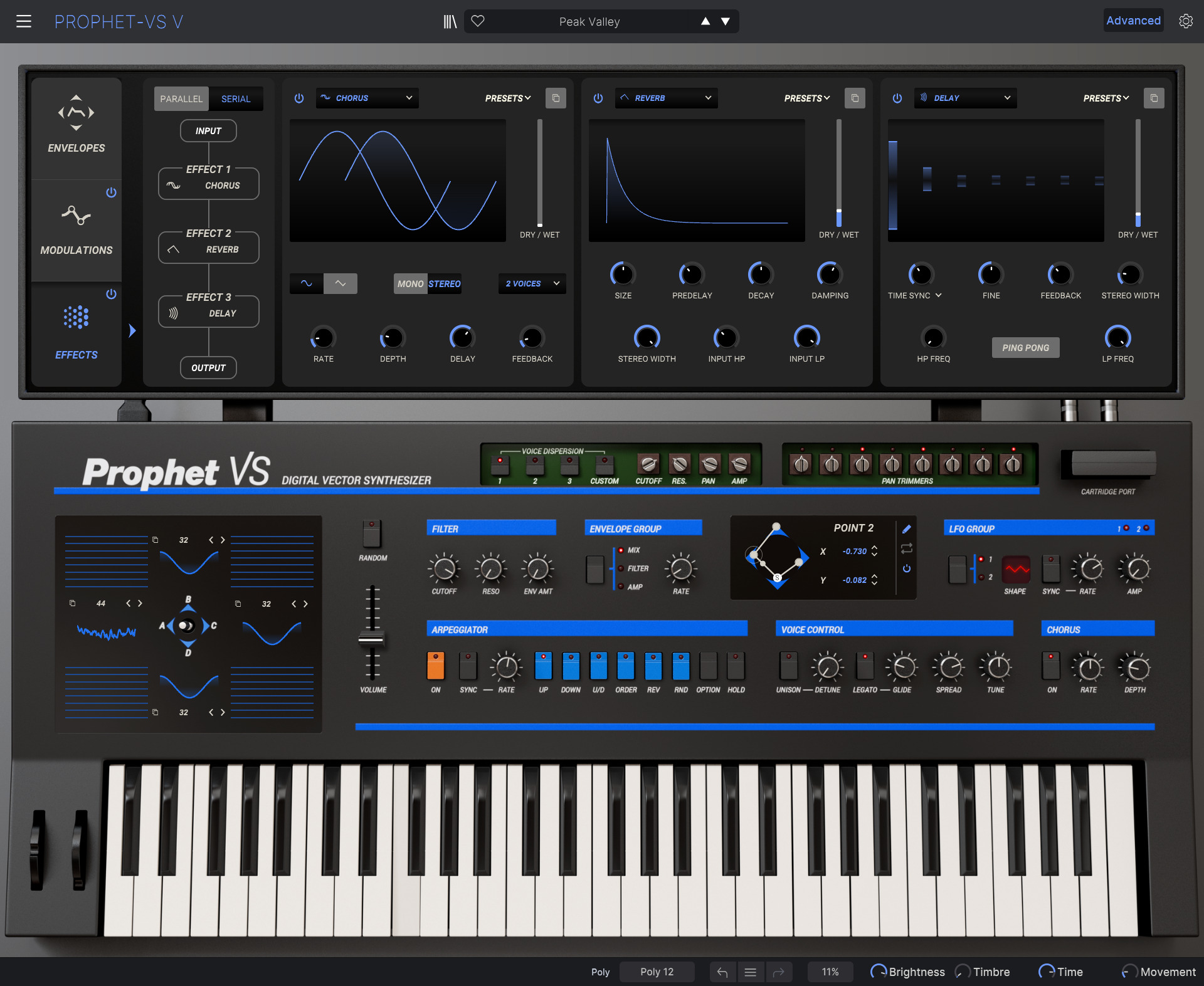Select Effect 3 Delay slot

point(209,311)
